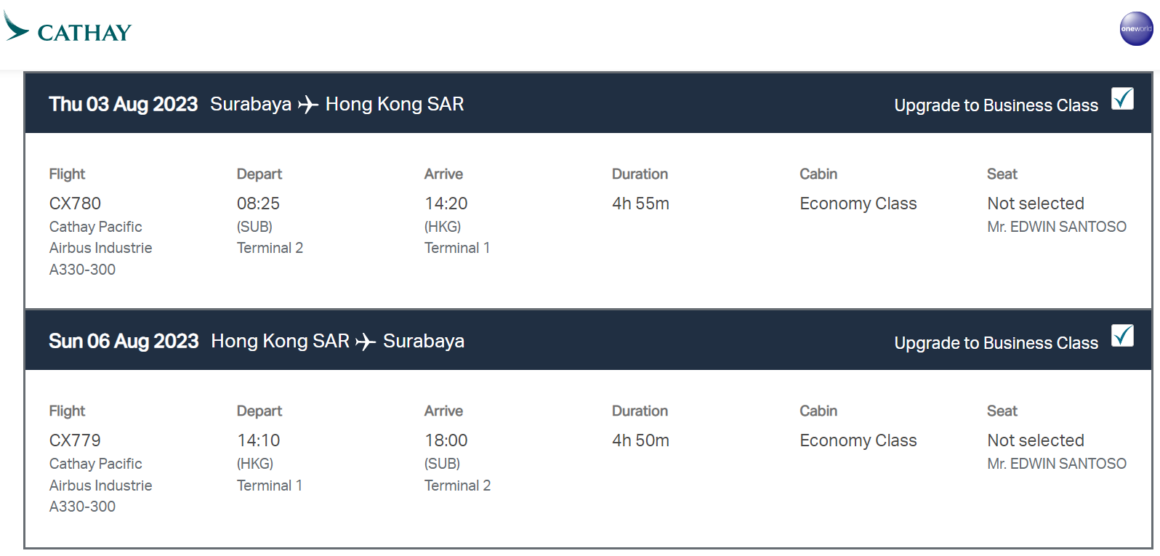Screen dimensions: 1160x556
Task: Click Upgrade to Business Class label for return flight
Action: click(996, 343)
